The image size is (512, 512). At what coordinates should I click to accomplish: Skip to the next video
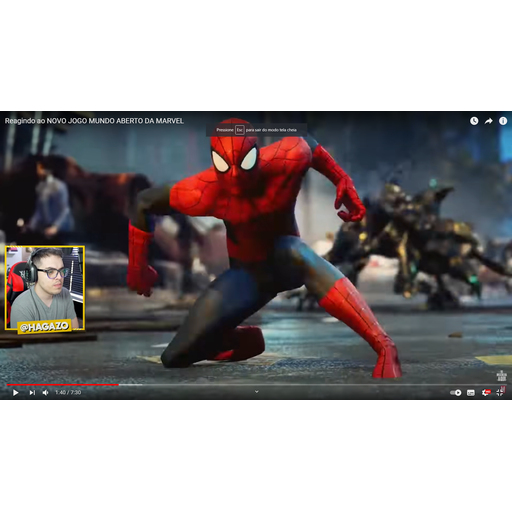(32, 393)
